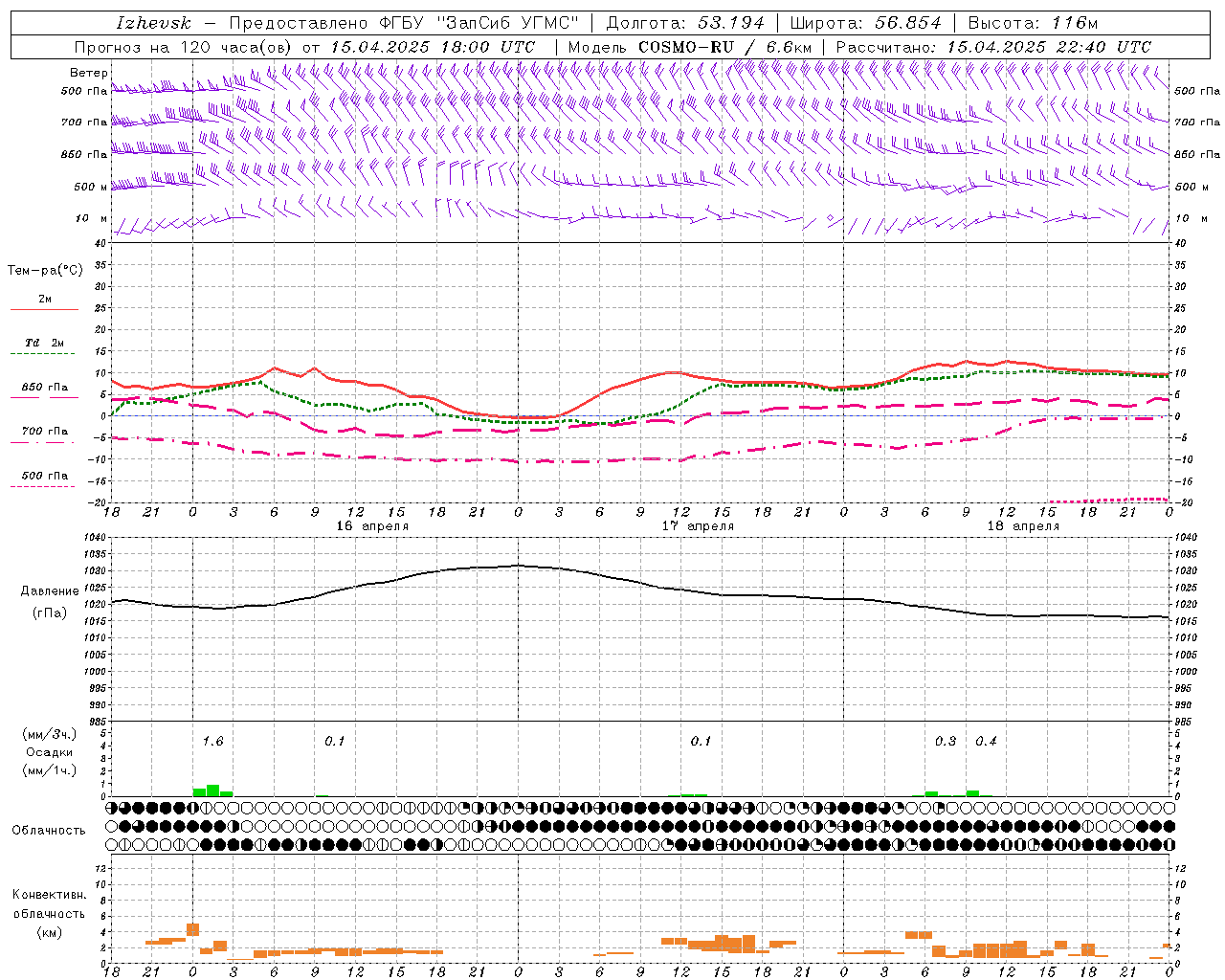Click '17 апреля' date label
This screenshot has height=980, width=1225.
pyautogui.click(x=698, y=526)
